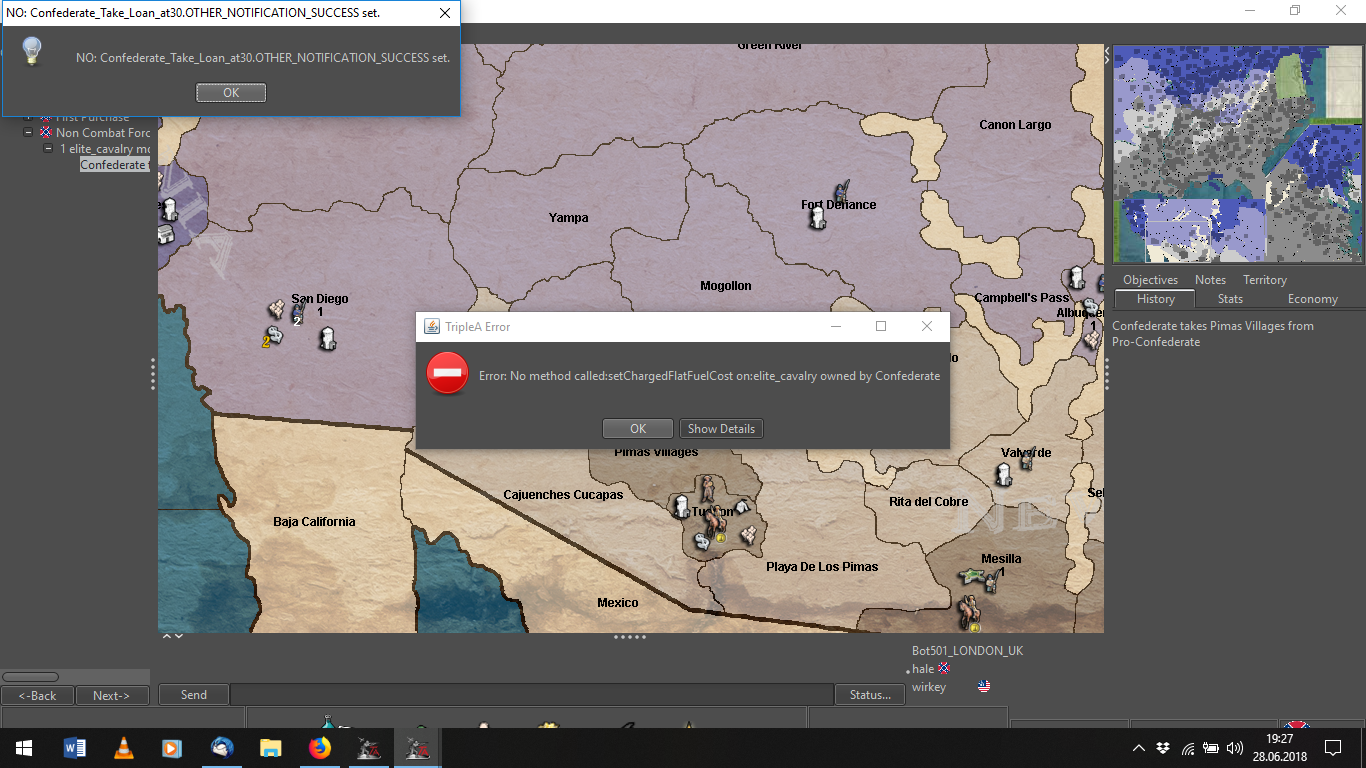Select the soldier unit at Valverde
The height and width of the screenshot is (768, 1366).
tap(1026, 459)
